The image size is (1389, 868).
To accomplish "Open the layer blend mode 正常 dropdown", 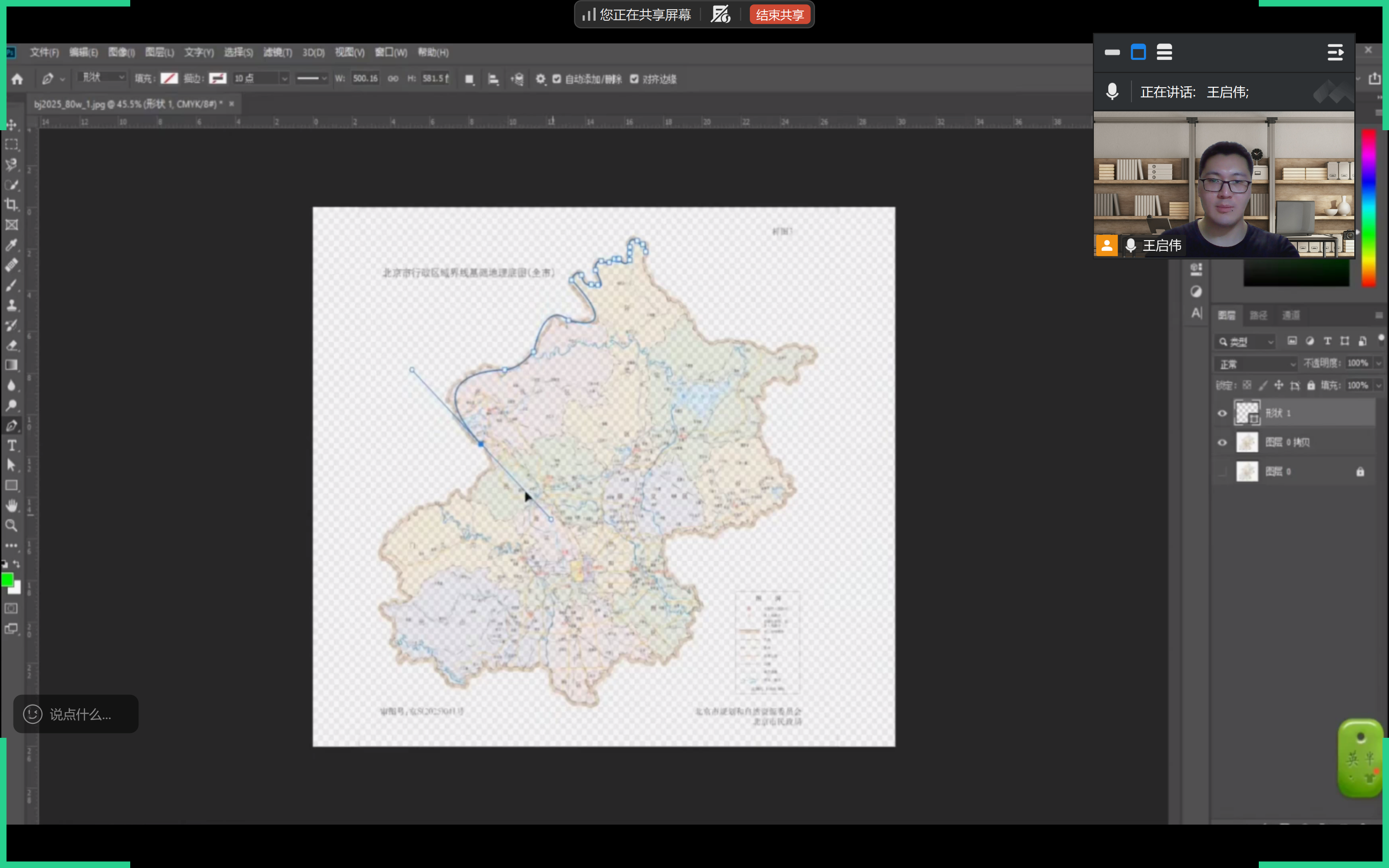I will click(1256, 364).
